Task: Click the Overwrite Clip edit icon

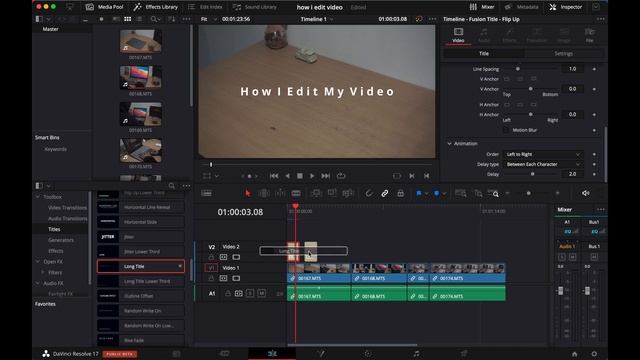Action: click(332, 193)
